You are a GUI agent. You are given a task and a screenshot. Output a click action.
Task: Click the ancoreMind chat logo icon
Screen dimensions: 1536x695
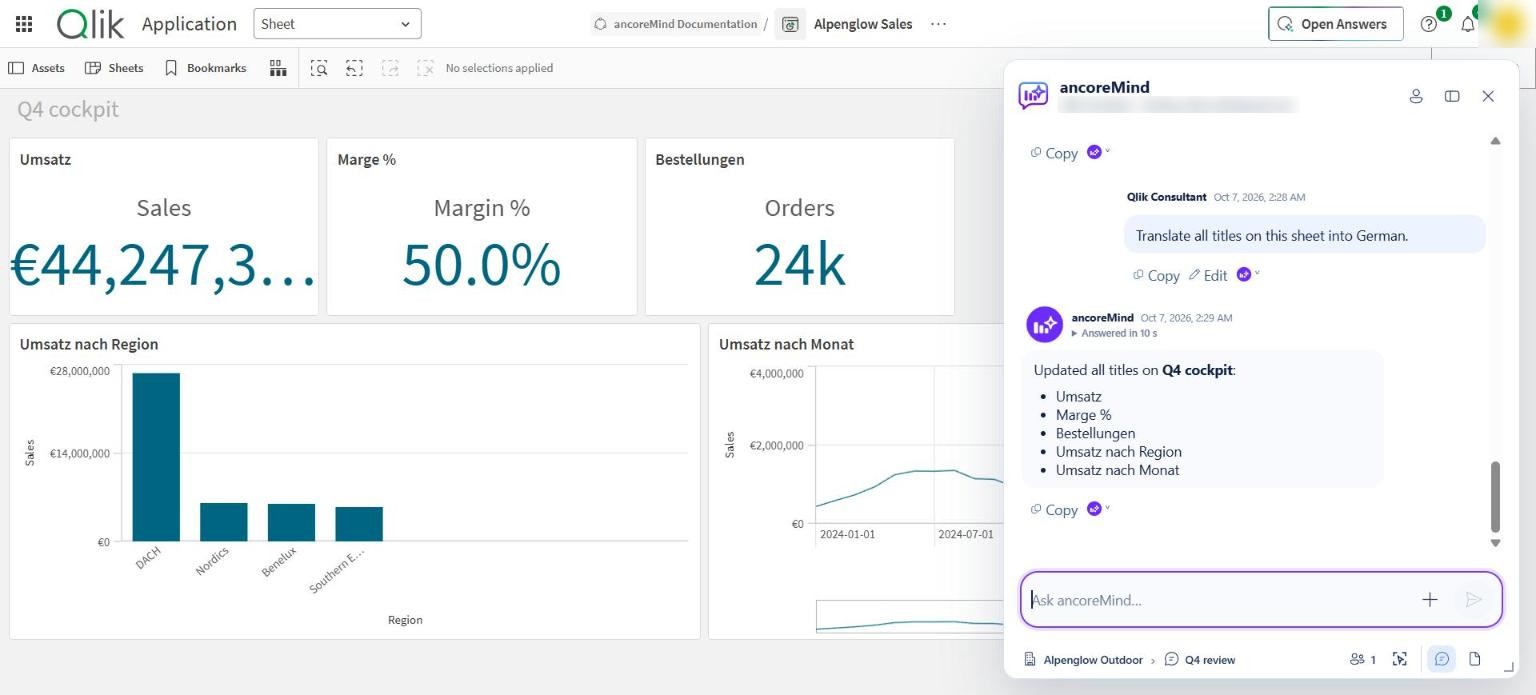[x=1033, y=95]
